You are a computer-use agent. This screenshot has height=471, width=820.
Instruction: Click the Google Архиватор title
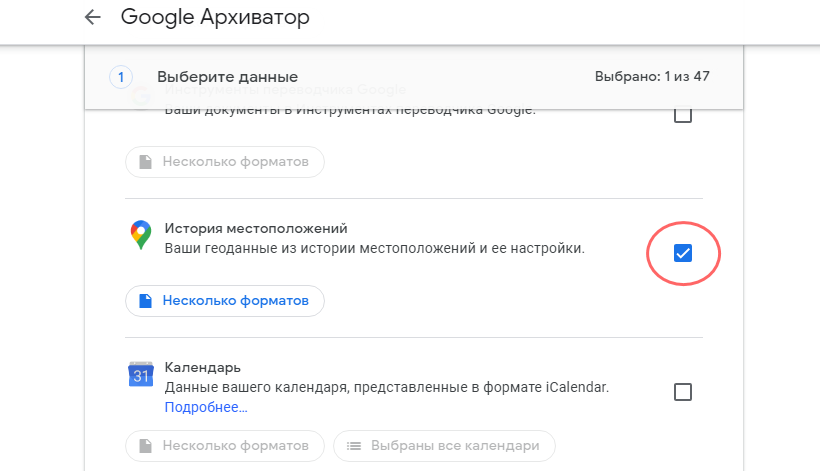pyautogui.click(x=215, y=17)
